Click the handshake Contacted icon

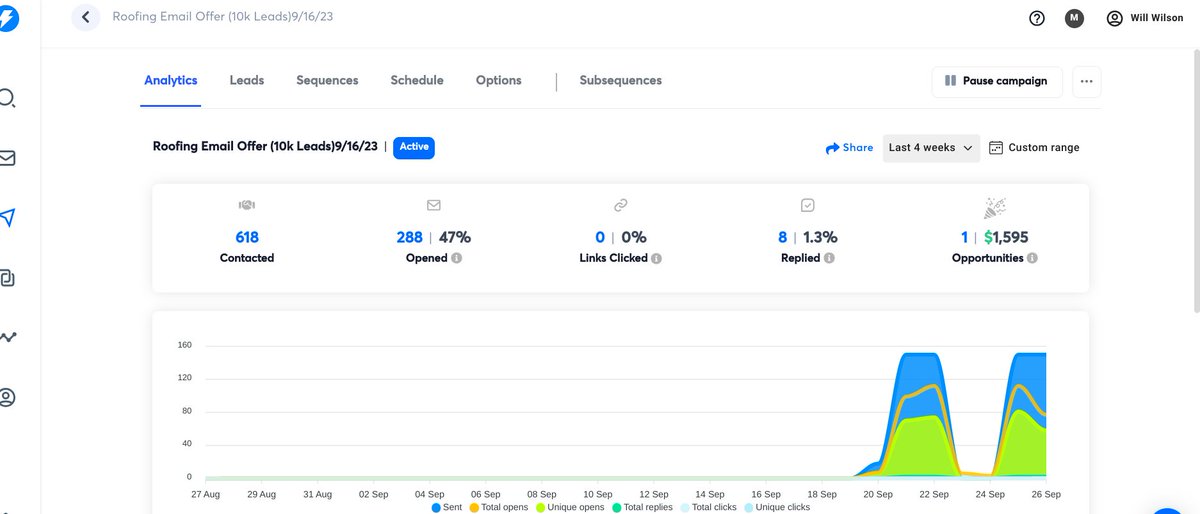pyautogui.click(x=247, y=205)
